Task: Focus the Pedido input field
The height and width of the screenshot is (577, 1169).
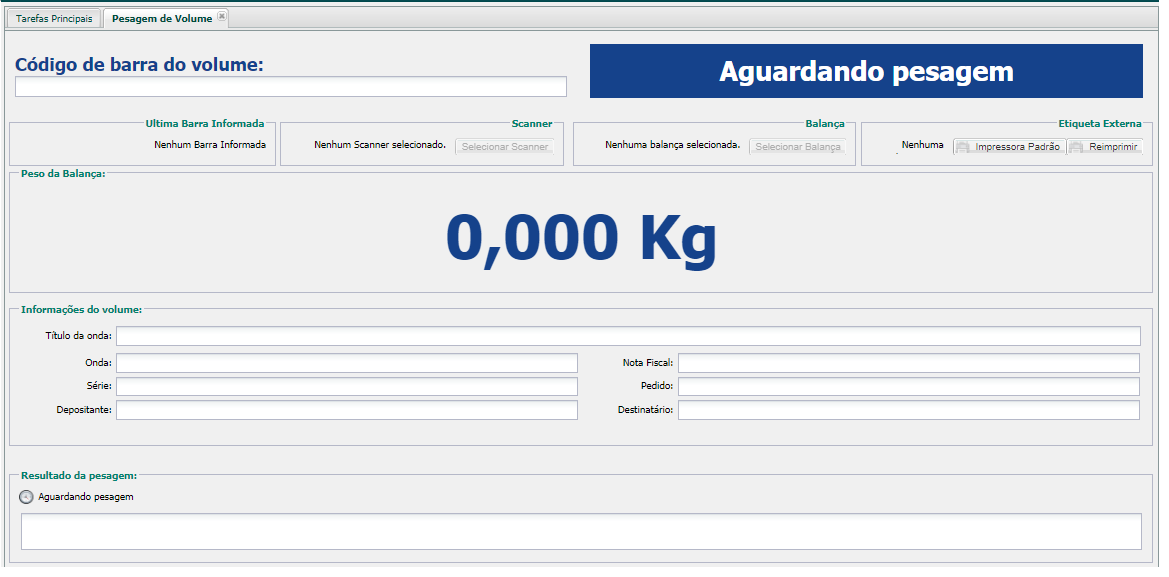Action: (909, 387)
